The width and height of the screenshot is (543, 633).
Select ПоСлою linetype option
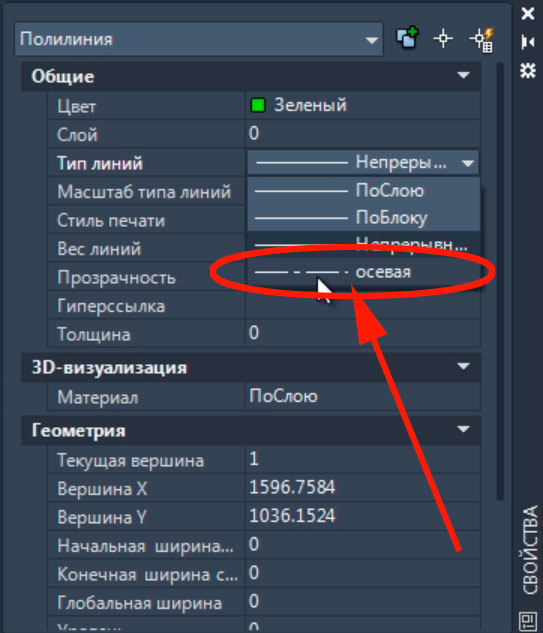click(363, 191)
